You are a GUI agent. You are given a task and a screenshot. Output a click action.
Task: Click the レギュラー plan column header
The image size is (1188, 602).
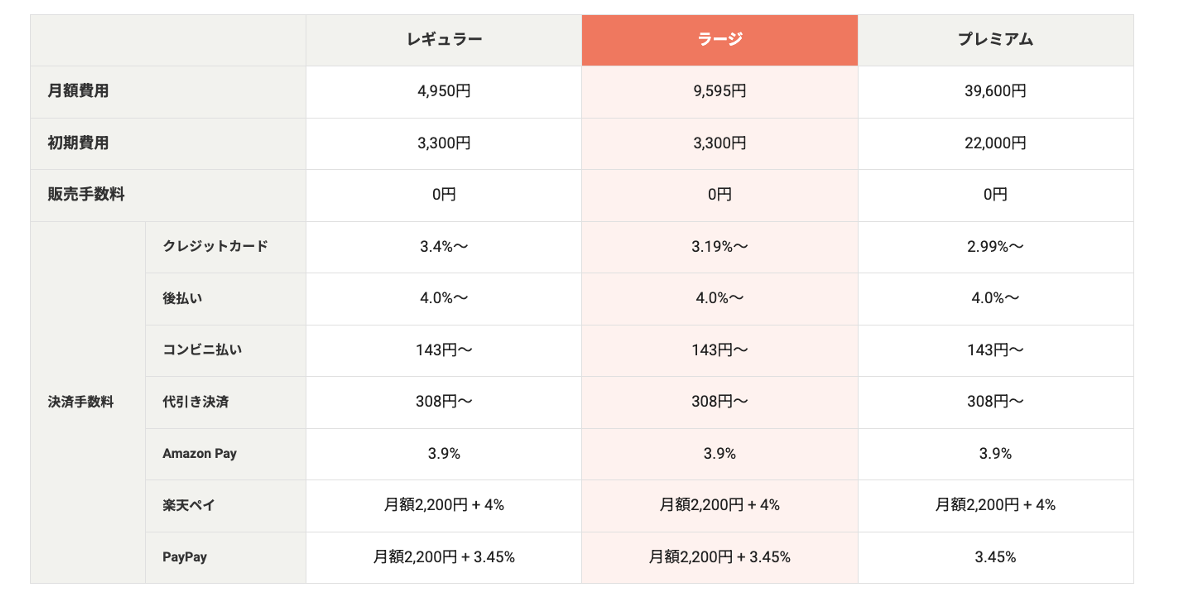click(444, 40)
